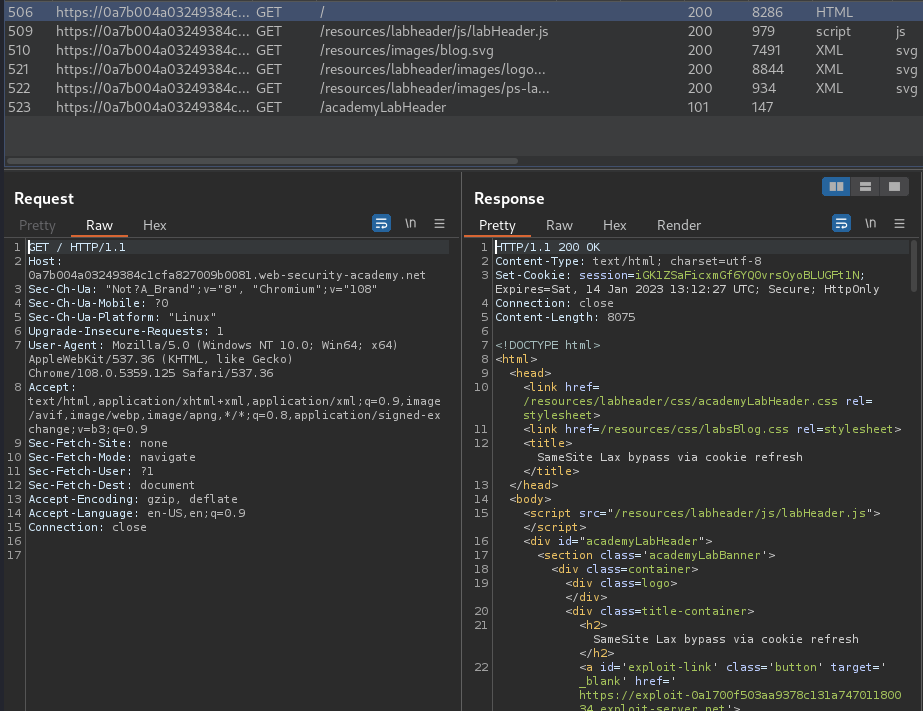Open the Request Hex tab

click(x=154, y=225)
